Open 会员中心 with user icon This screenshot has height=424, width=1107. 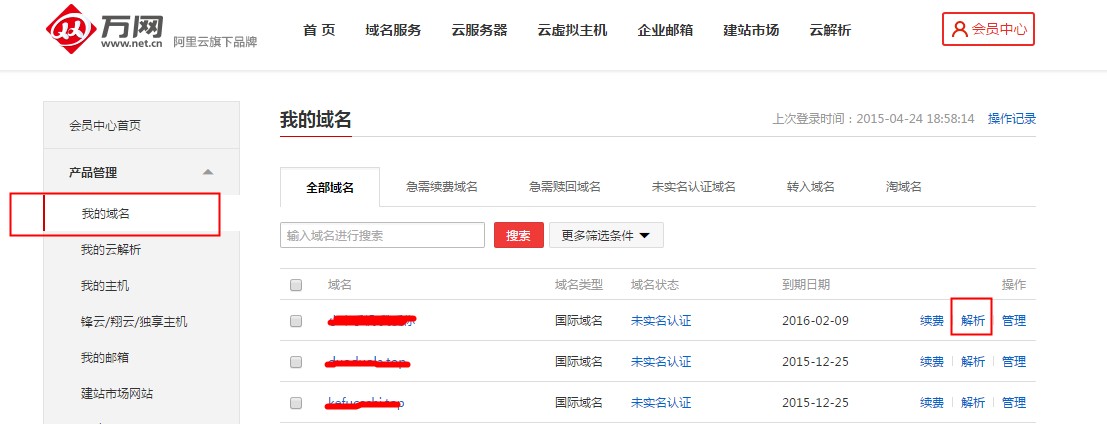coord(988,29)
